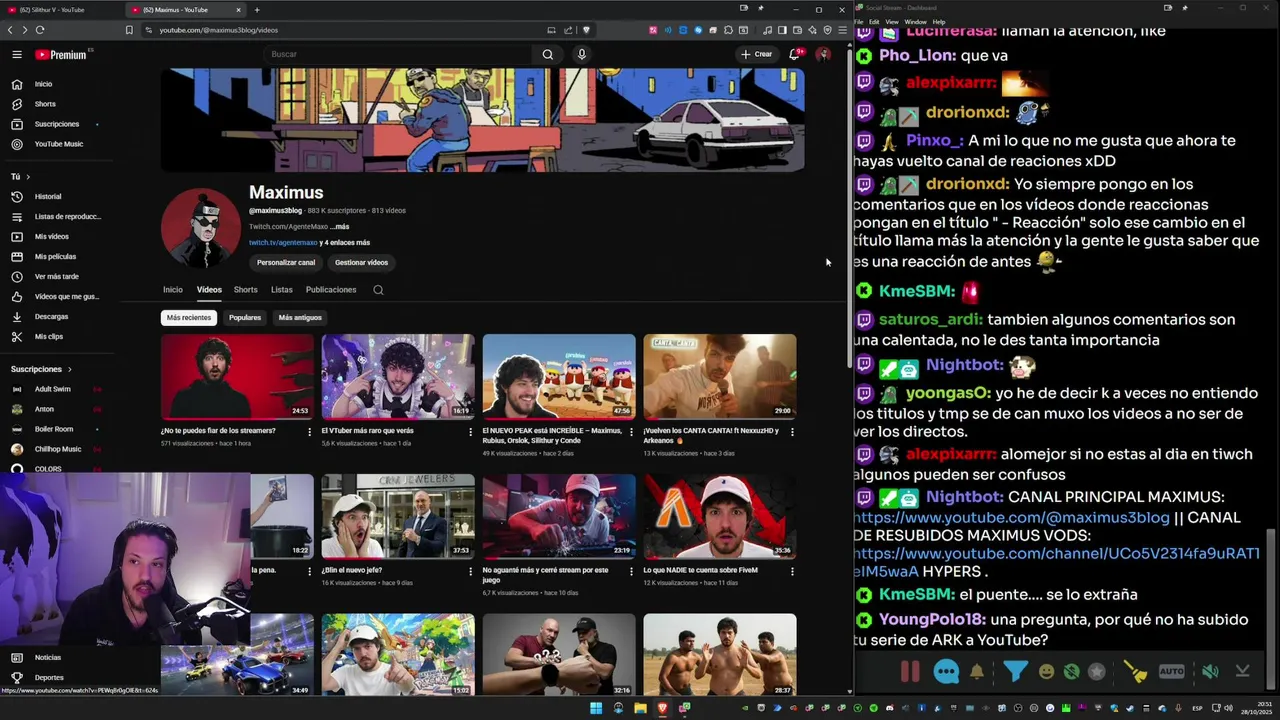This screenshot has width=1280, height=720.
Task: Select the Más antiguos sort chip
Action: coord(300,317)
